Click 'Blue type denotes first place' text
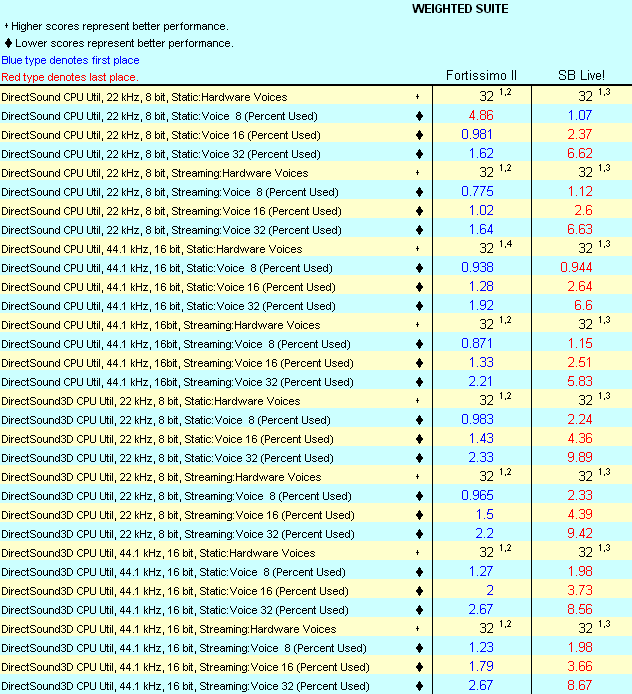Screen dimensions: 632x694 pyautogui.click(x=70, y=60)
